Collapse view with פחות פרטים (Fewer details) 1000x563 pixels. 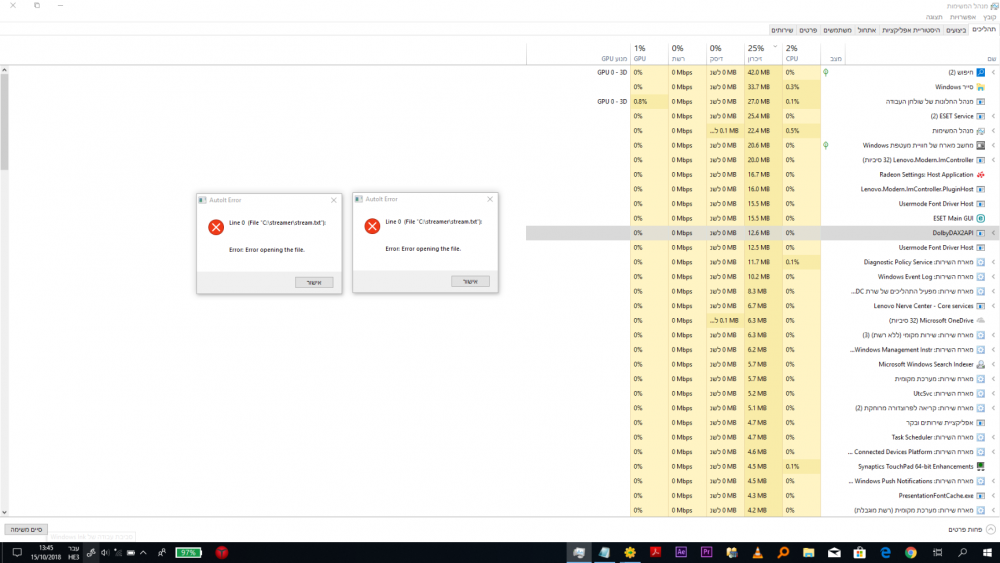[971, 529]
